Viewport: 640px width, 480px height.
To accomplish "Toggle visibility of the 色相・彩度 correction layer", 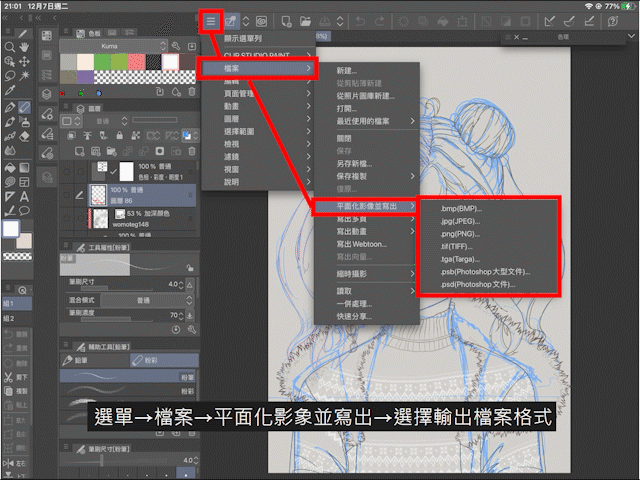I will (66, 171).
